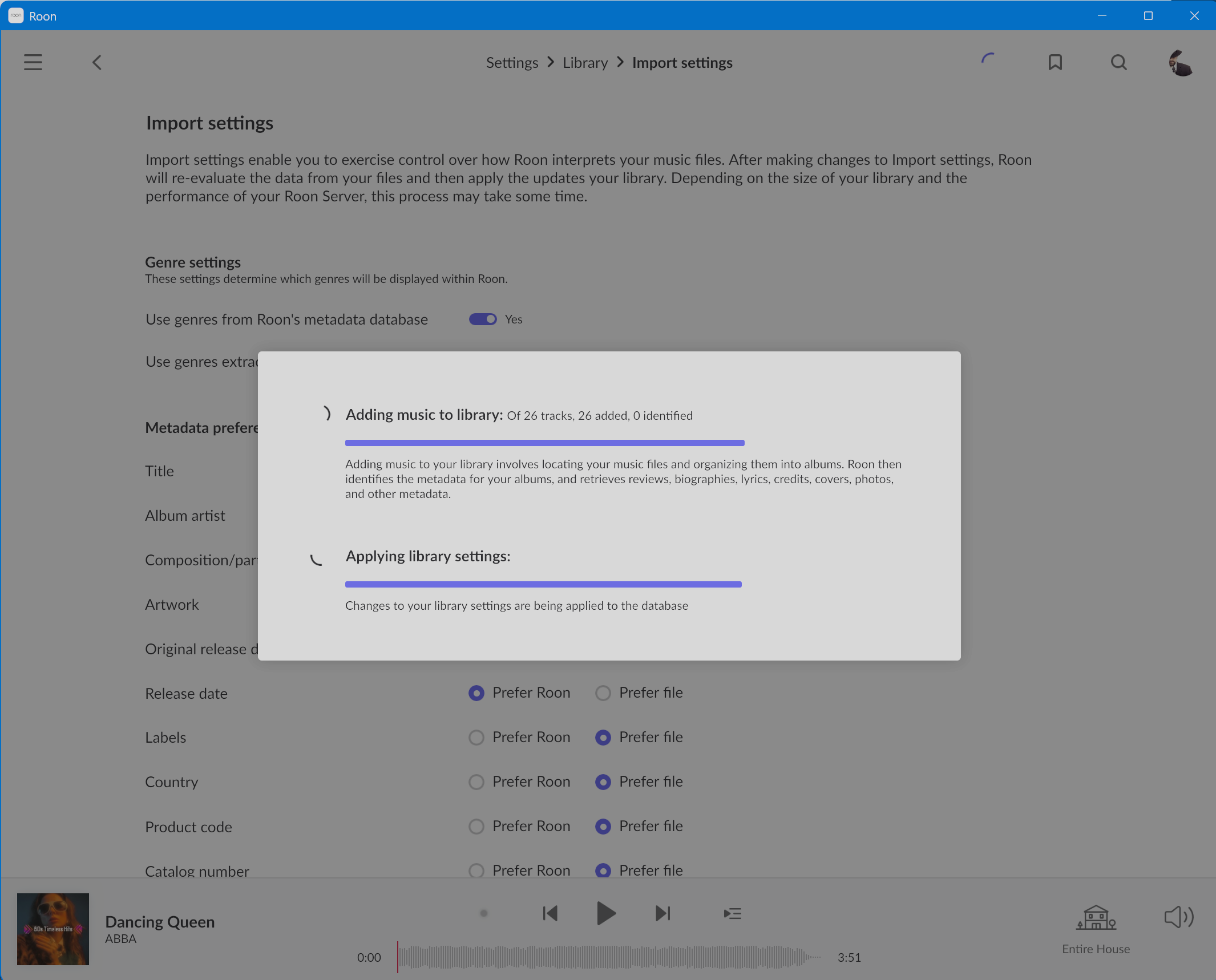The width and height of the screenshot is (1216, 980).
Task: Click the 3:51 track duration
Action: click(849, 958)
